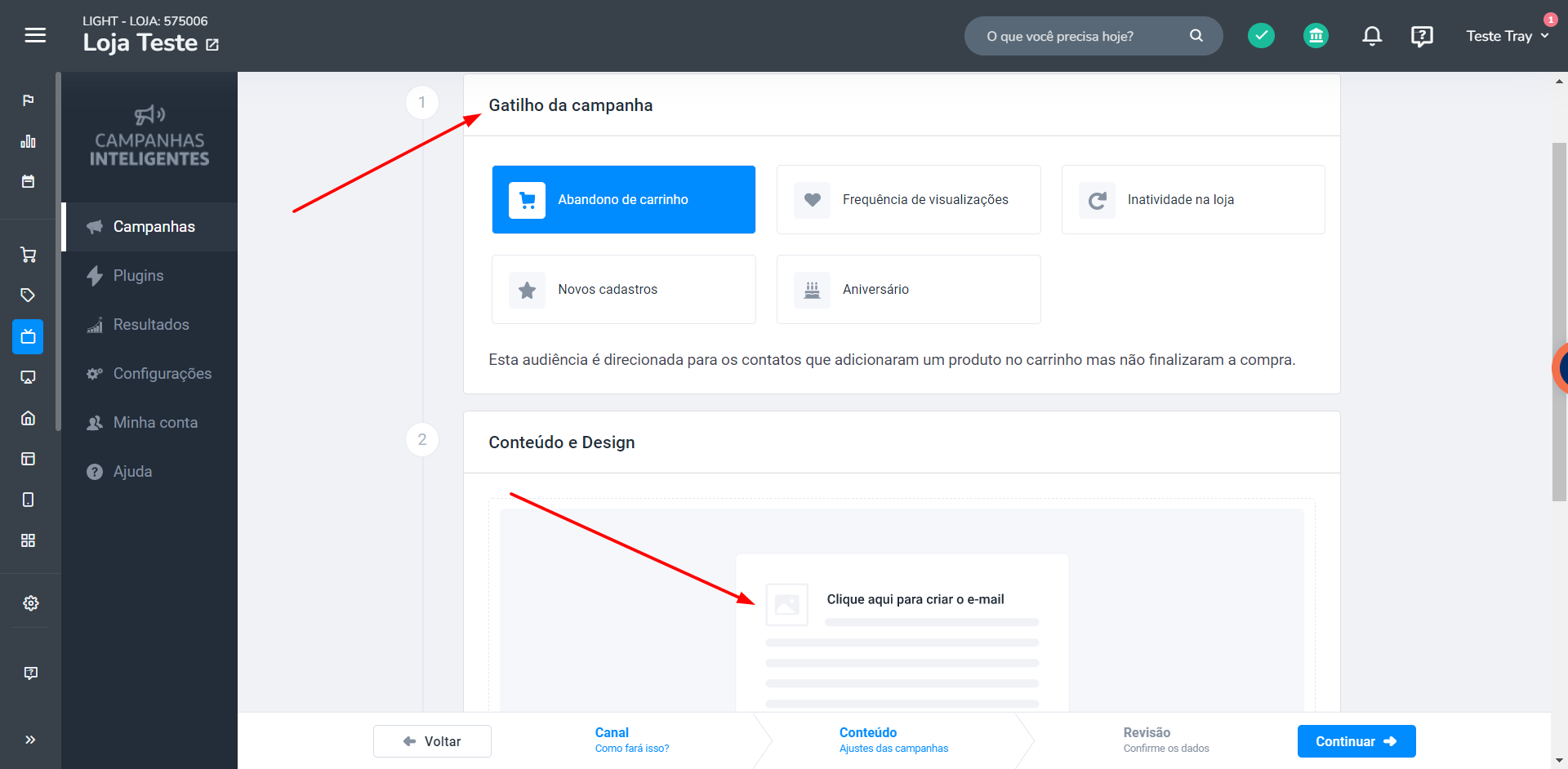Expand the left rail with double chevron
This screenshot has height=769, width=1568.
(30, 740)
